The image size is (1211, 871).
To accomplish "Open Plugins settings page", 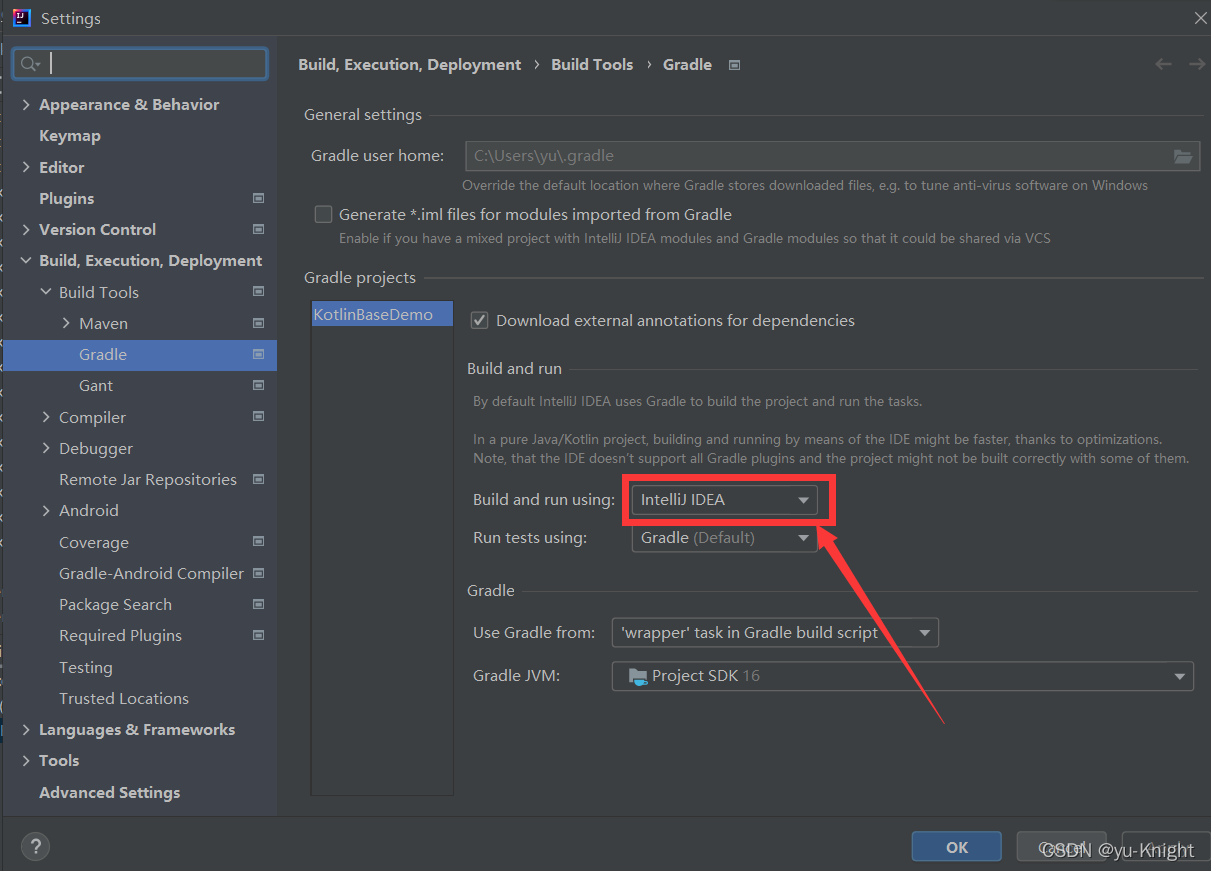I will (x=67, y=198).
